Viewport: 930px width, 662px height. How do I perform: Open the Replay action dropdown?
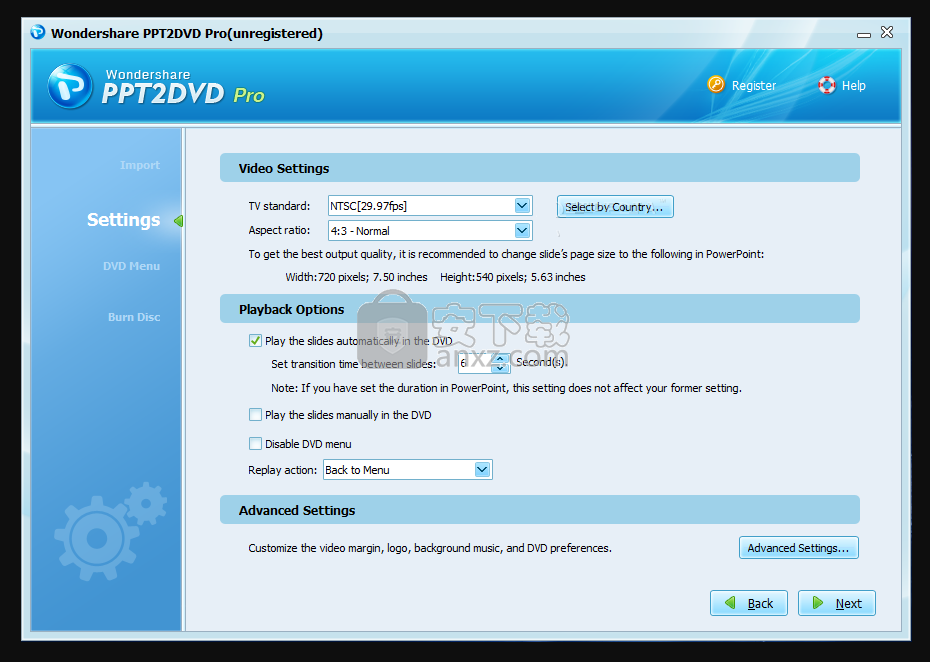coord(482,470)
